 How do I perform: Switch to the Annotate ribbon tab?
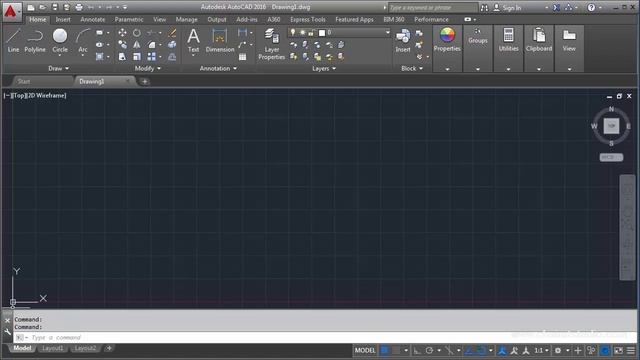[x=93, y=19]
